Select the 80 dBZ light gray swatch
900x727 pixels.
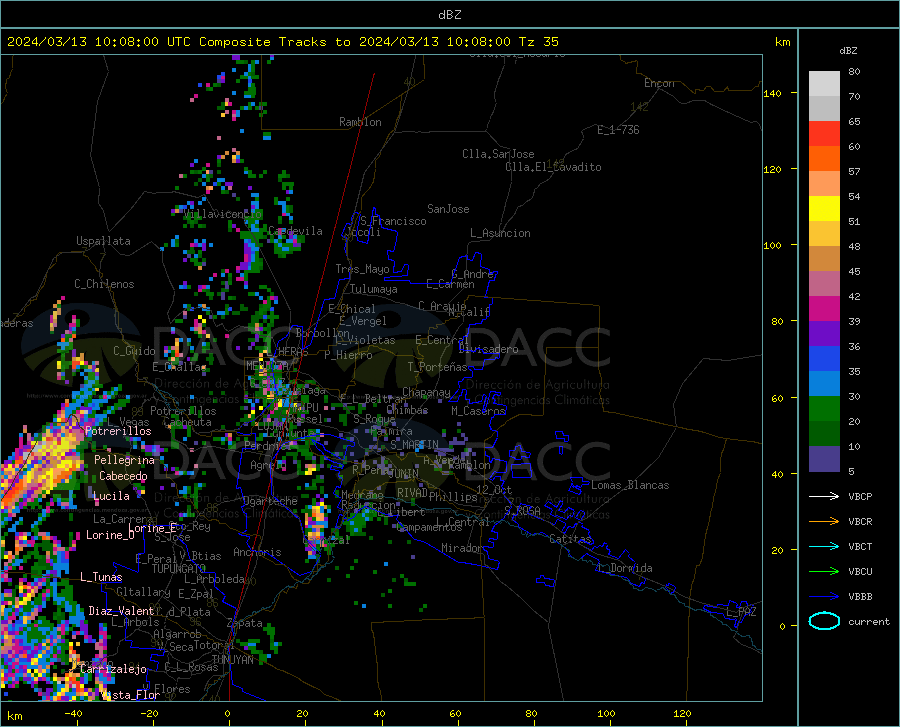[x=824, y=84]
